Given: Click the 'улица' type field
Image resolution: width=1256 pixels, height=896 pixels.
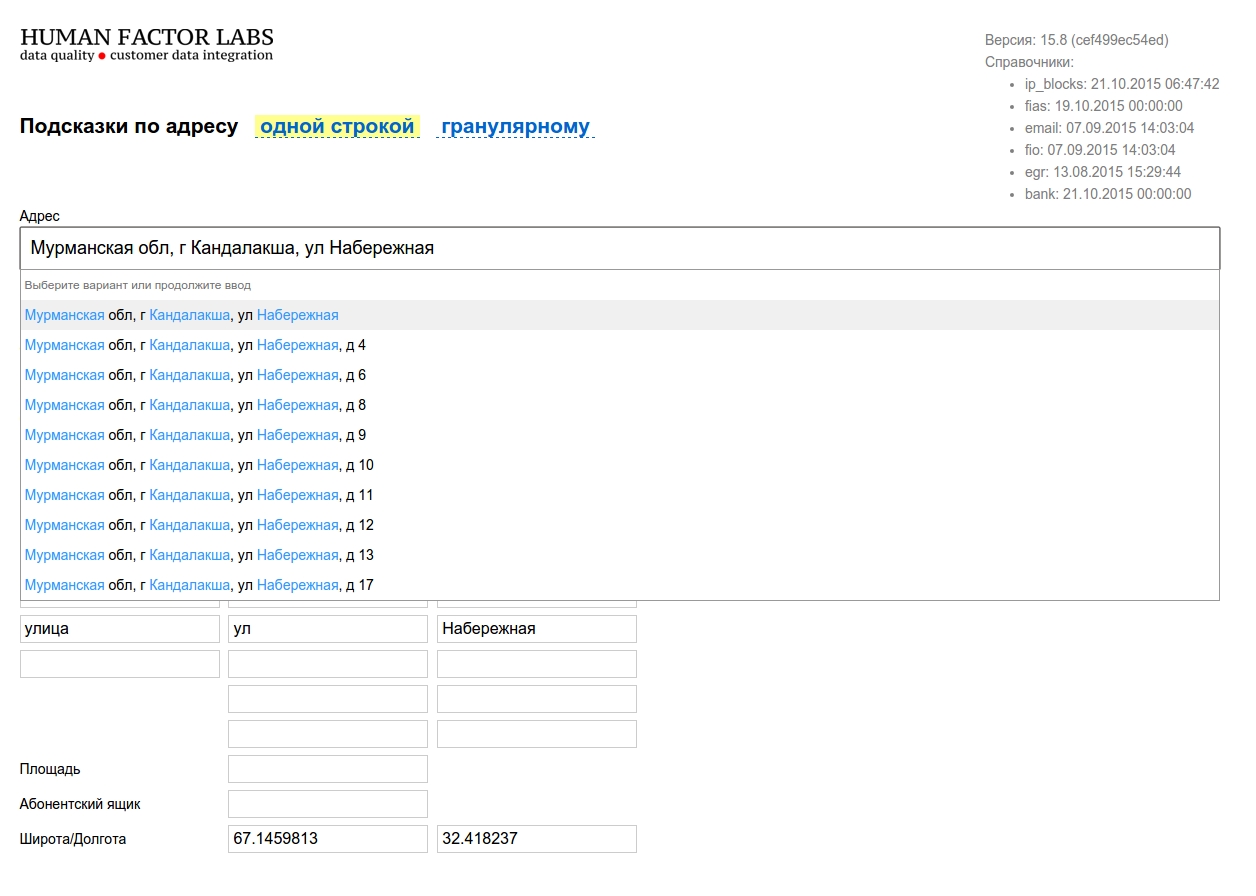Looking at the screenshot, I should [119, 629].
